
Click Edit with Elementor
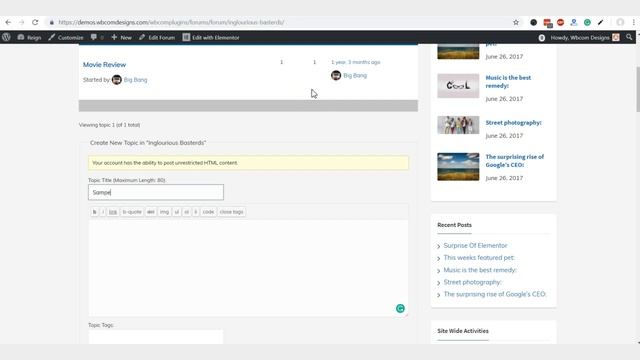click(211, 37)
